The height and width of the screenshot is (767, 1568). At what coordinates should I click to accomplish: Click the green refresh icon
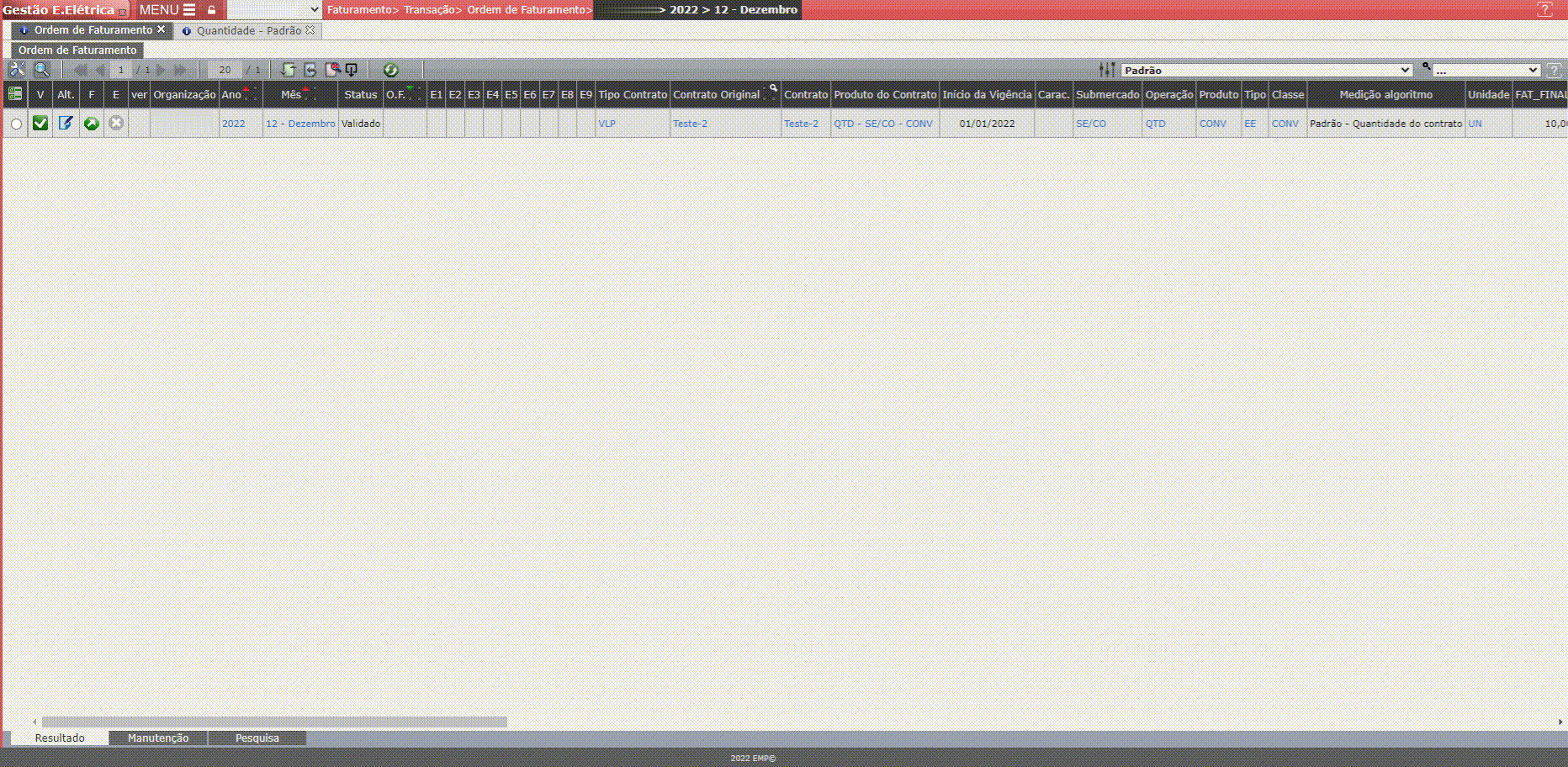point(390,70)
